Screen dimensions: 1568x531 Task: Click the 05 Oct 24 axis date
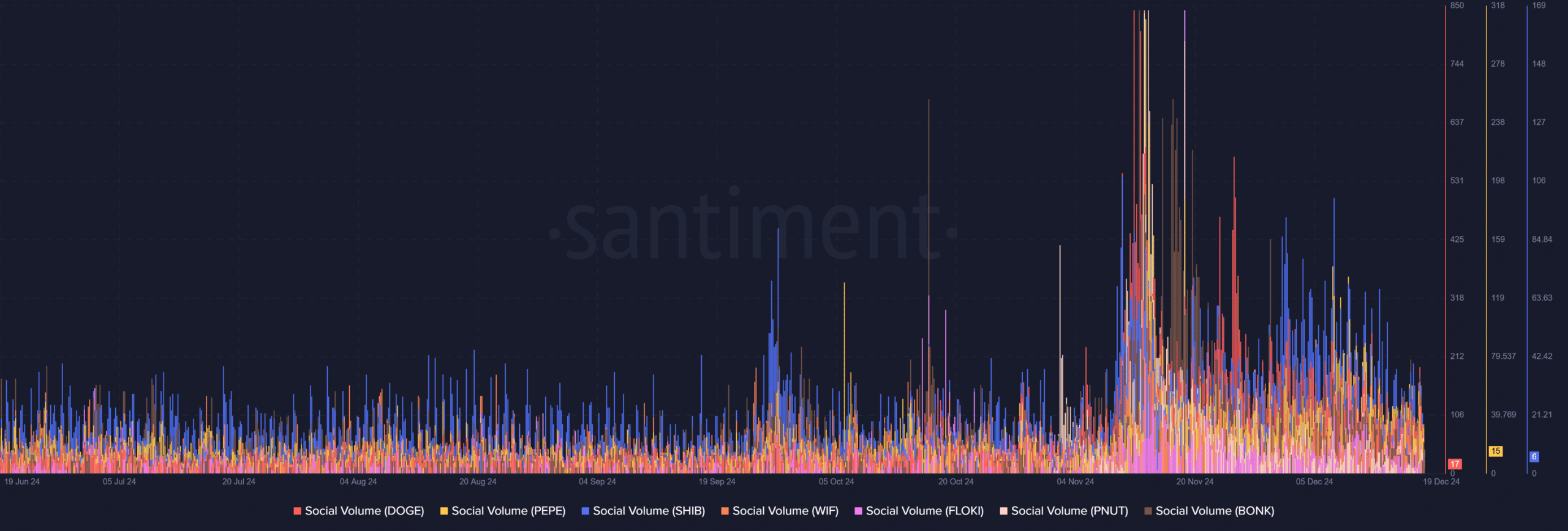click(836, 482)
